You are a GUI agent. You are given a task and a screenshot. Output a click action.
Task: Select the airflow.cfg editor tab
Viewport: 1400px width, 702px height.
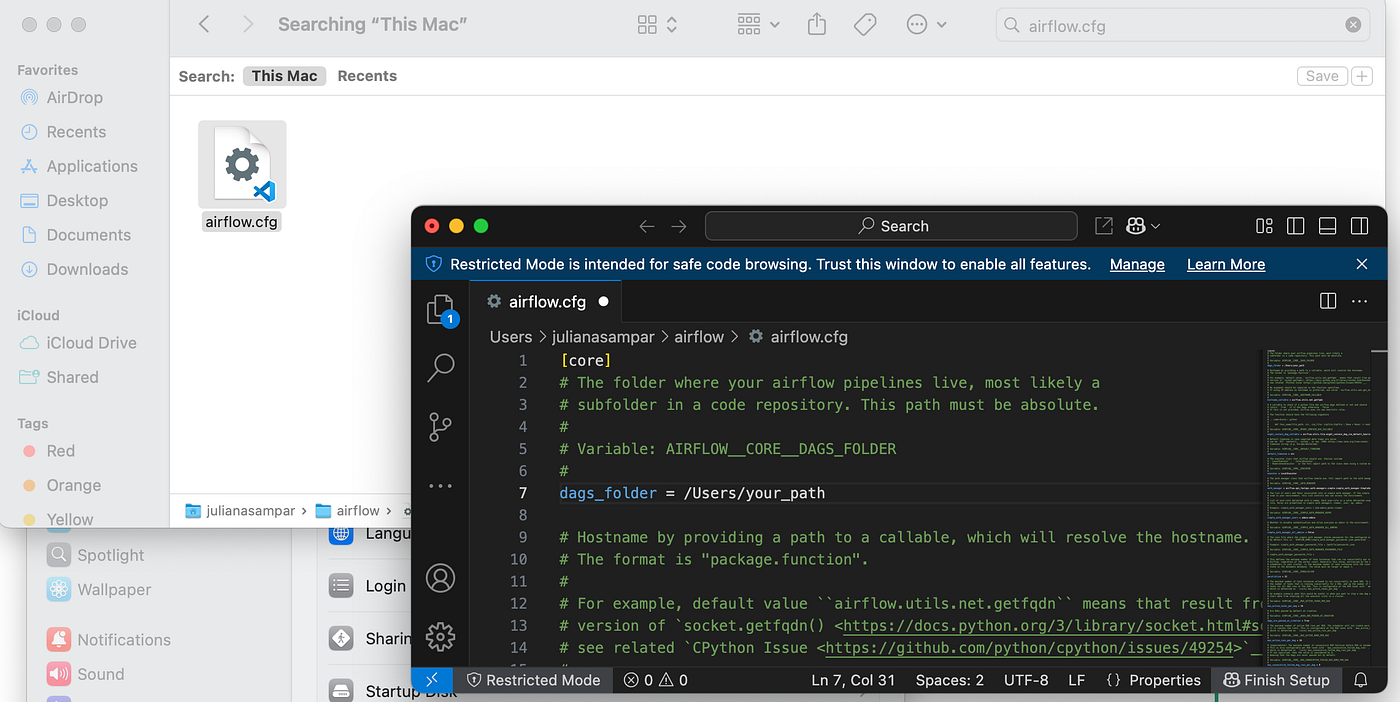[x=547, y=301]
